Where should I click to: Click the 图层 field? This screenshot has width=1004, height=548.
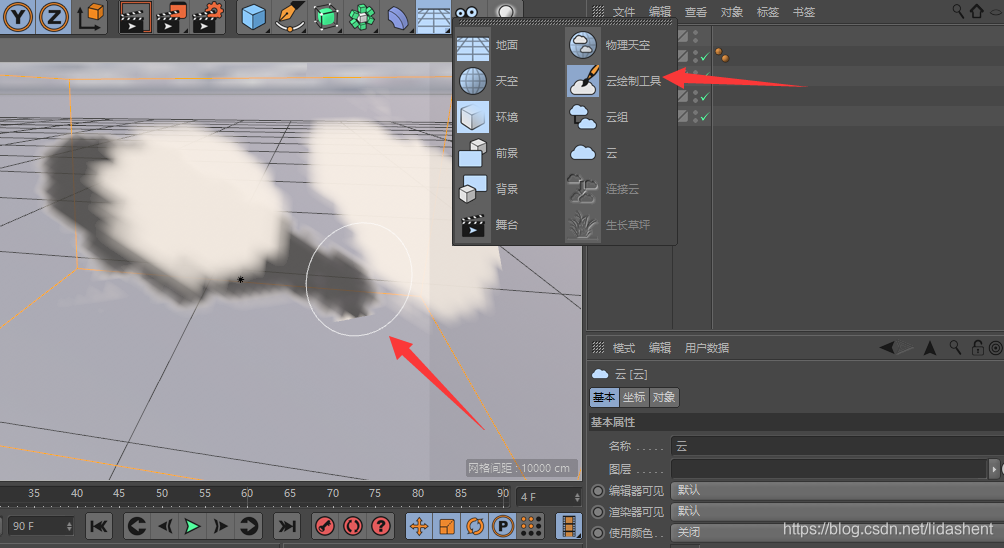tap(829, 469)
